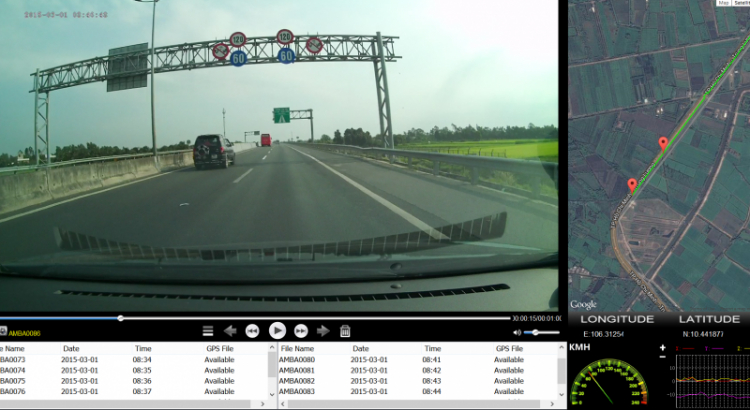750x410 pixels.
Task: Select the 08:35 row in left list
Action: (134, 370)
